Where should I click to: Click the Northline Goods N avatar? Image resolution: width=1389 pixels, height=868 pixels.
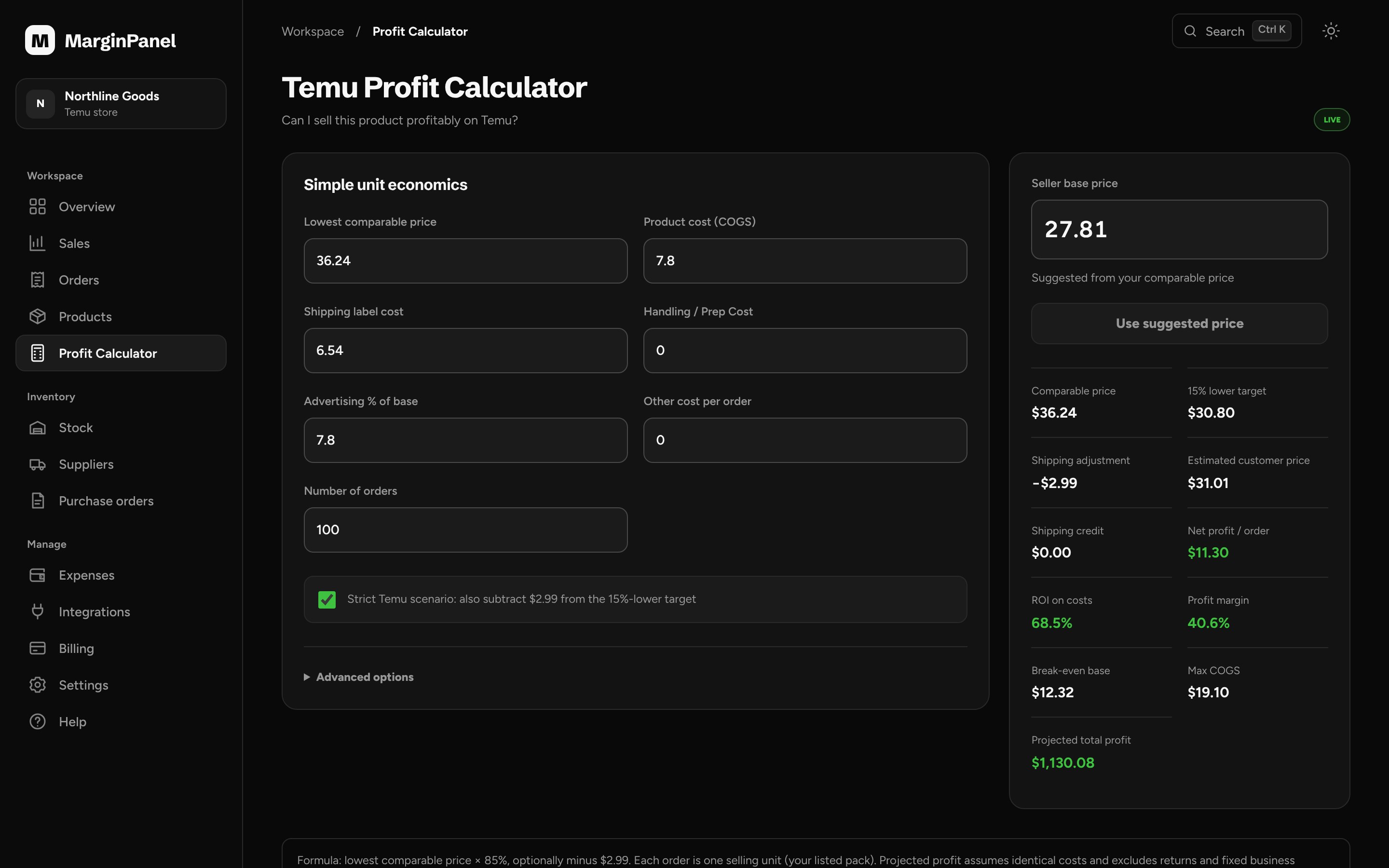[x=40, y=104]
